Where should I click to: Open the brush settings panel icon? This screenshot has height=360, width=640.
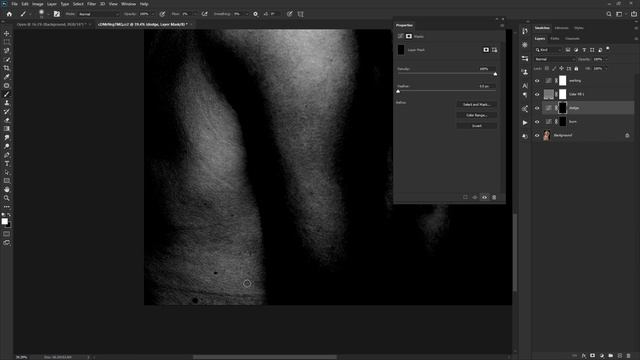click(x=57, y=14)
